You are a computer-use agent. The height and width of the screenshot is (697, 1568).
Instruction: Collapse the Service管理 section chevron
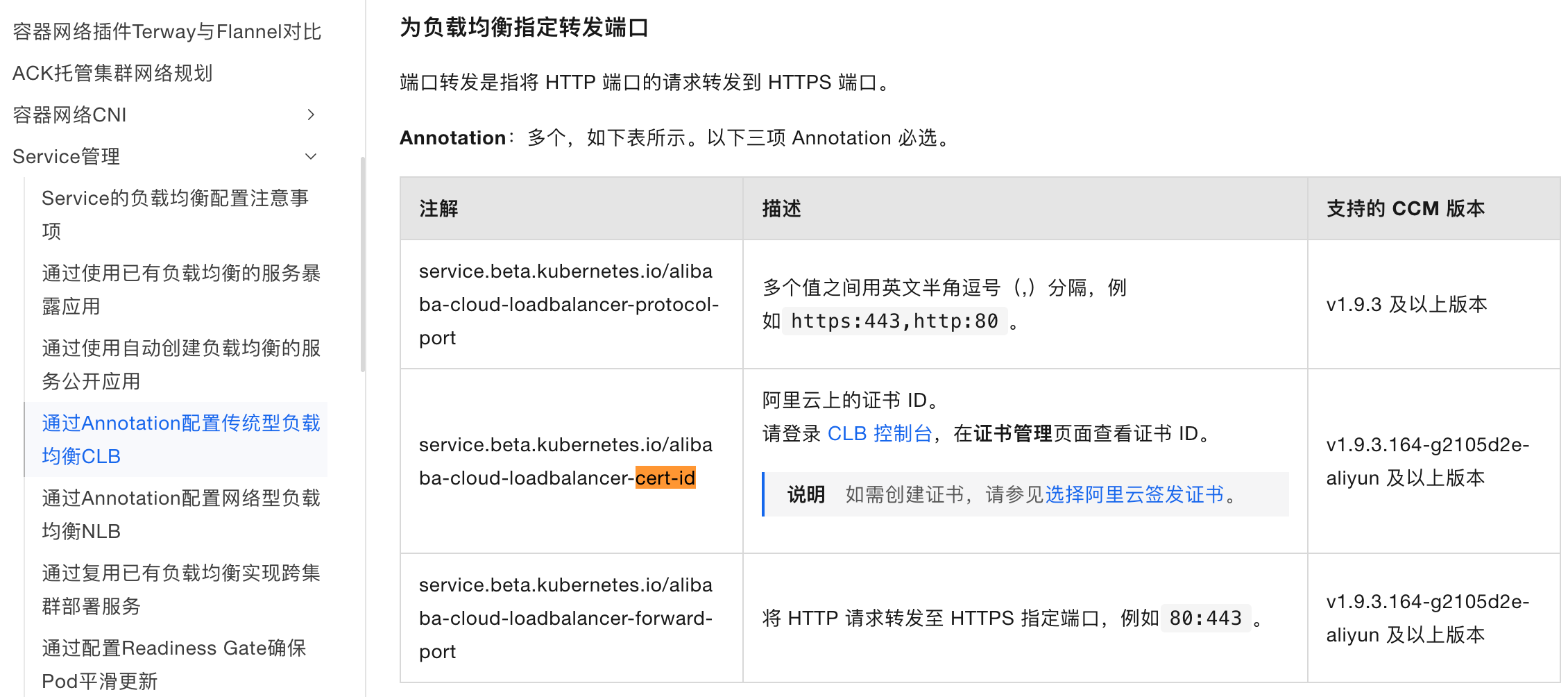pyautogui.click(x=311, y=156)
